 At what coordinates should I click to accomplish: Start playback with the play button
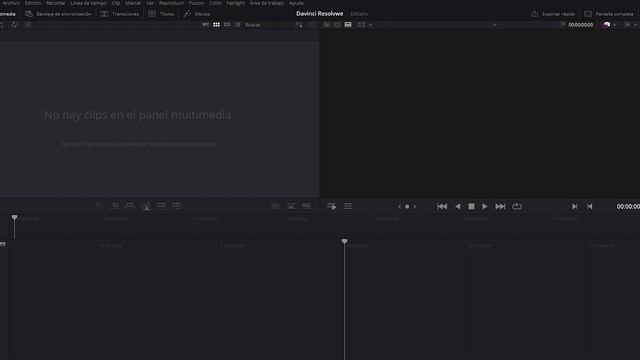tap(484, 207)
